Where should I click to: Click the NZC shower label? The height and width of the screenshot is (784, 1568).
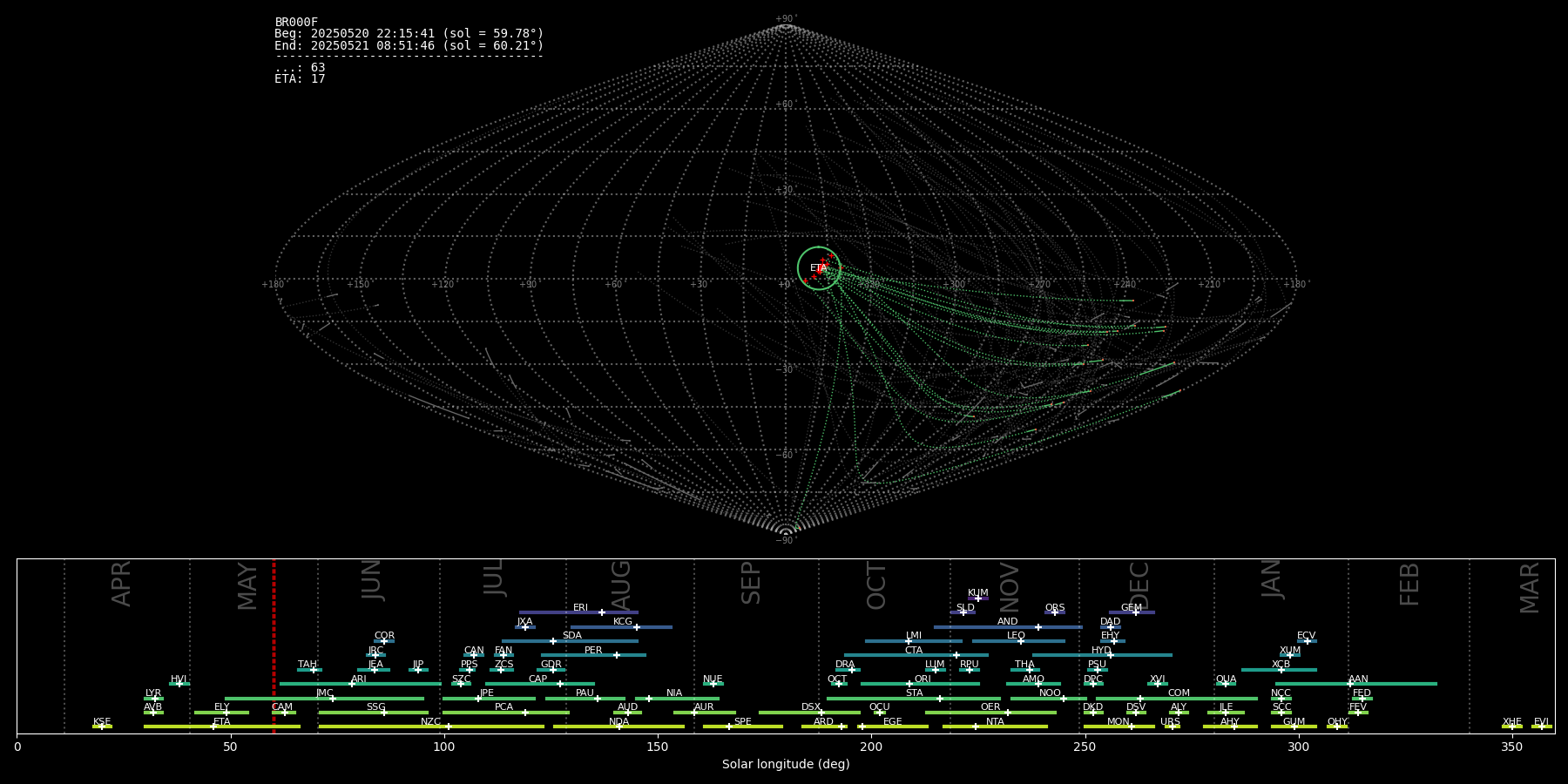pos(430,721)
